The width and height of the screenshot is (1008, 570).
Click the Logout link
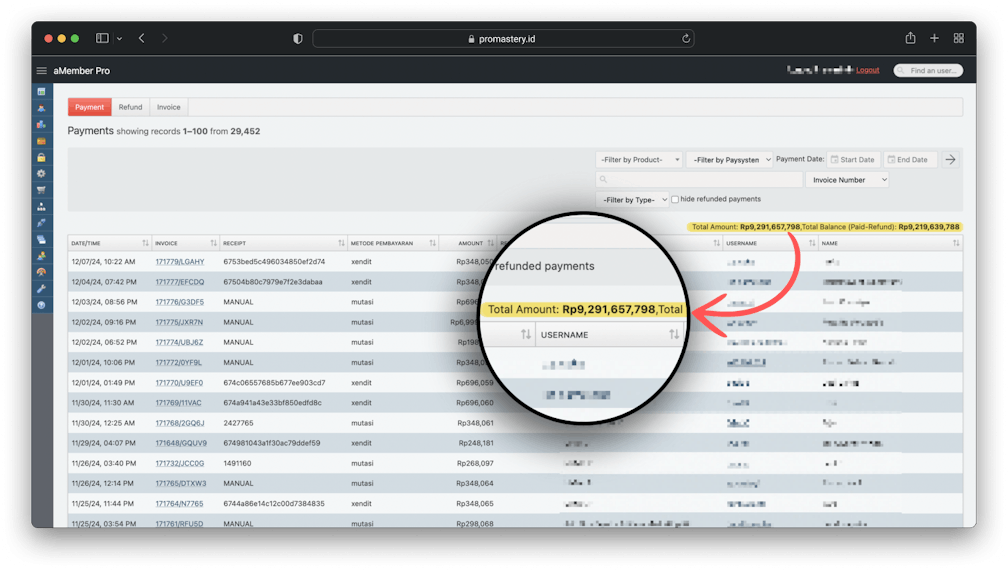coord(867,70)
